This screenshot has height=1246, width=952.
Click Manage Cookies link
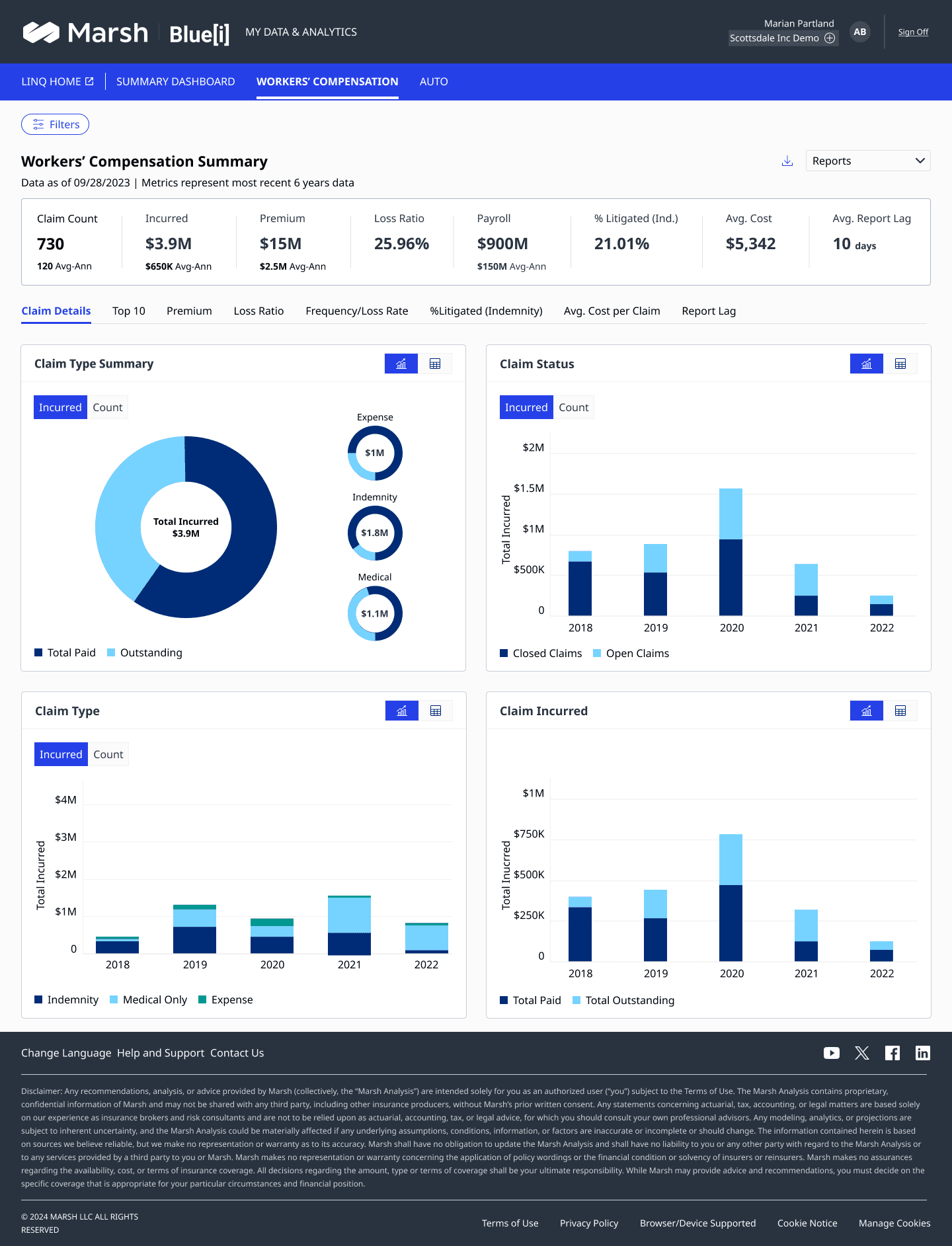(894, 1223)
